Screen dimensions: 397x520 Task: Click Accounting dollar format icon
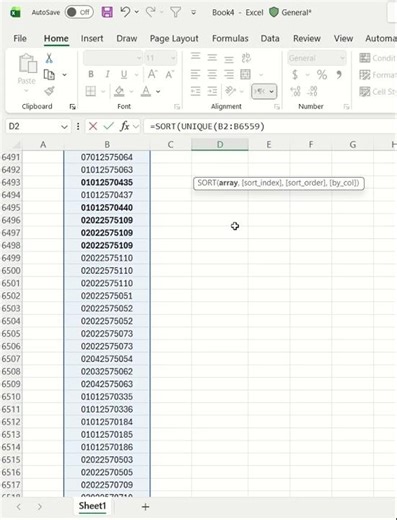[295, 75]
